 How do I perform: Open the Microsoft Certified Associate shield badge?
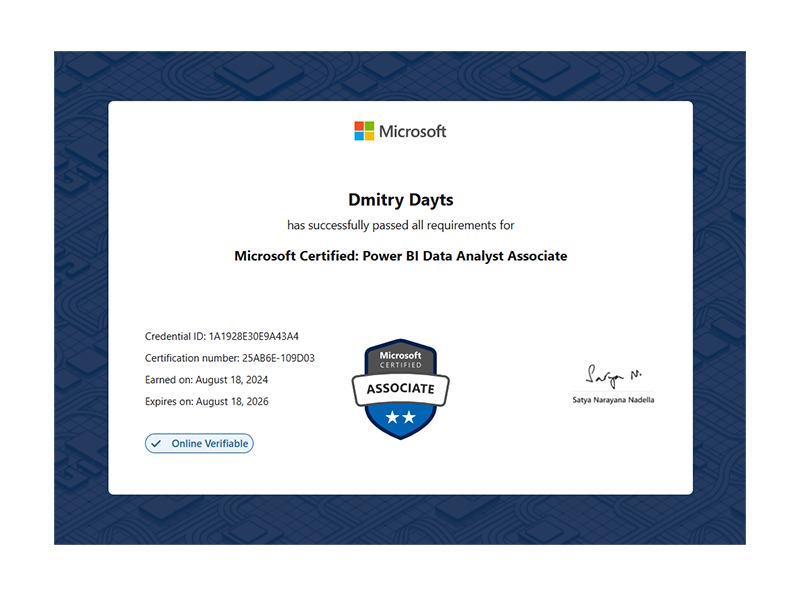[400, 388]
